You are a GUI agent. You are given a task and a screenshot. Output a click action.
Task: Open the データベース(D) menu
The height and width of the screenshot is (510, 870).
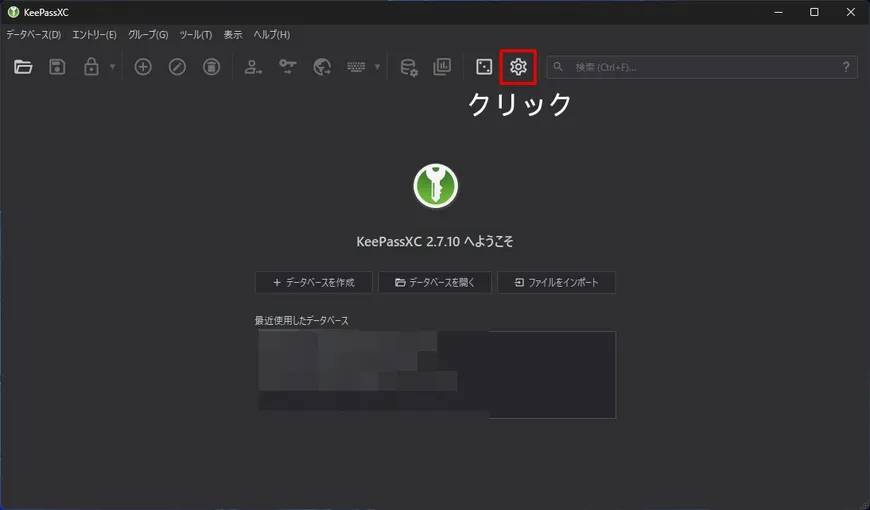pyautogui.click(x=33, y=34)
